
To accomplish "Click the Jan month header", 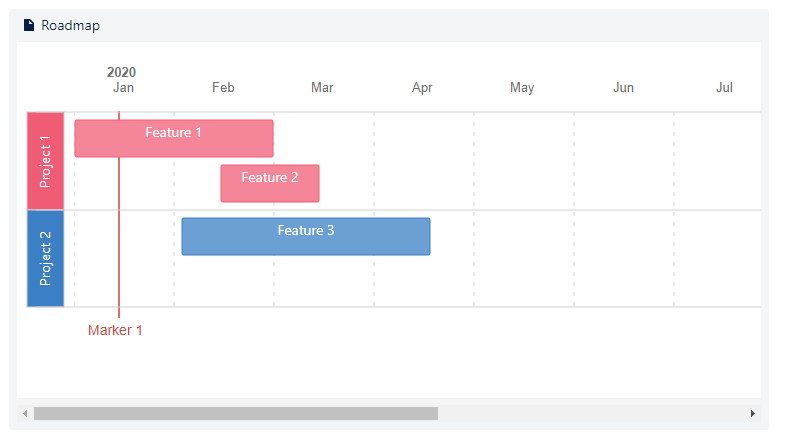I will point(123,88).
